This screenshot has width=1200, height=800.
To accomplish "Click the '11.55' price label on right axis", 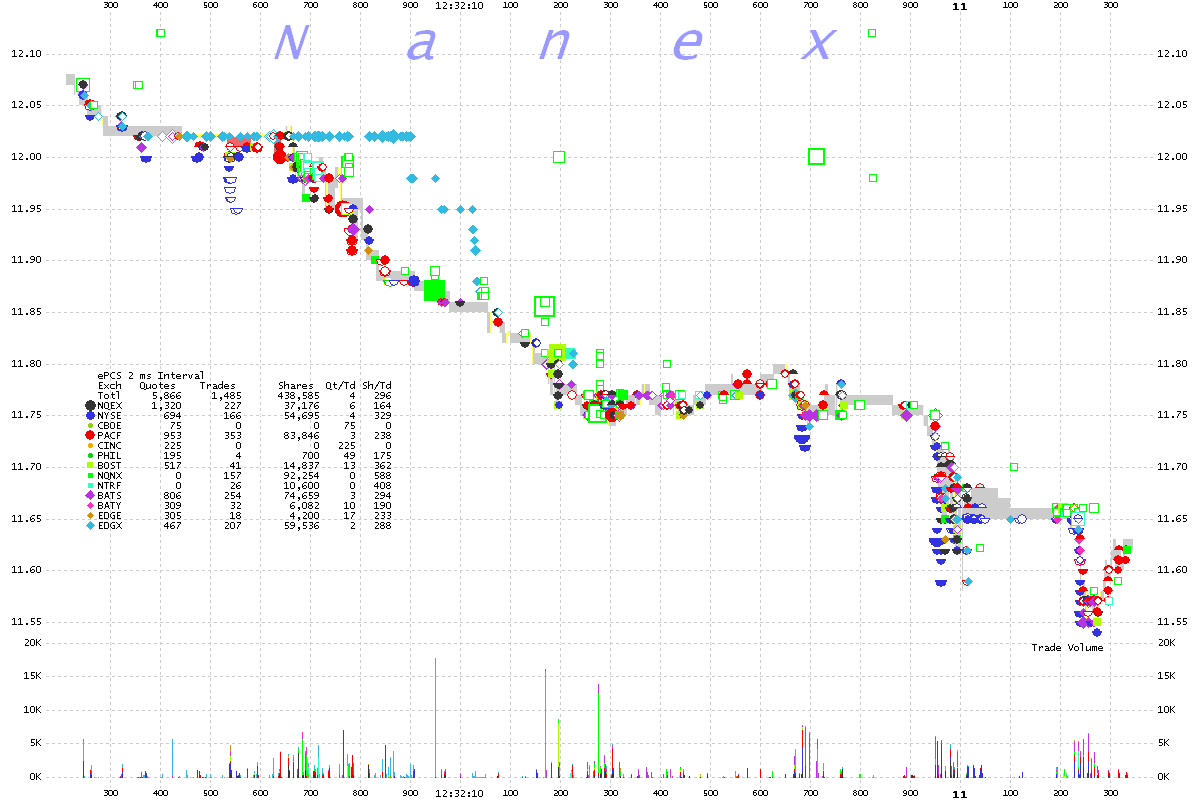I will 1171,622.
